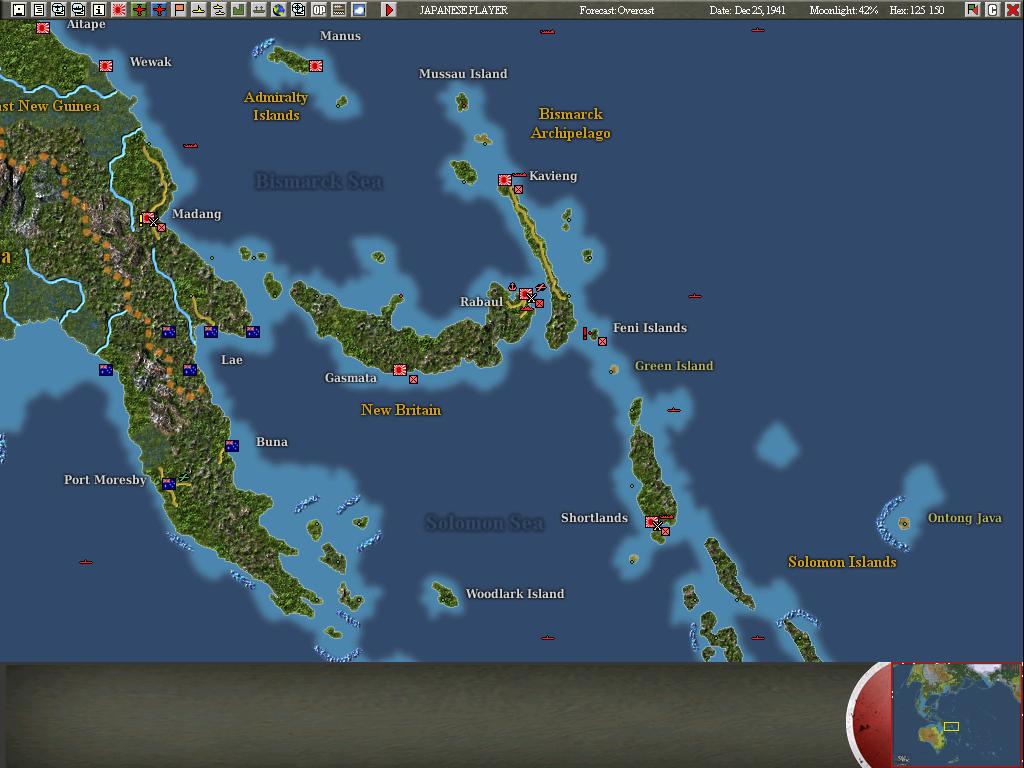Click the floppy disk save game icon
Screen dimensions: 1024x768
tap(19, 10)
